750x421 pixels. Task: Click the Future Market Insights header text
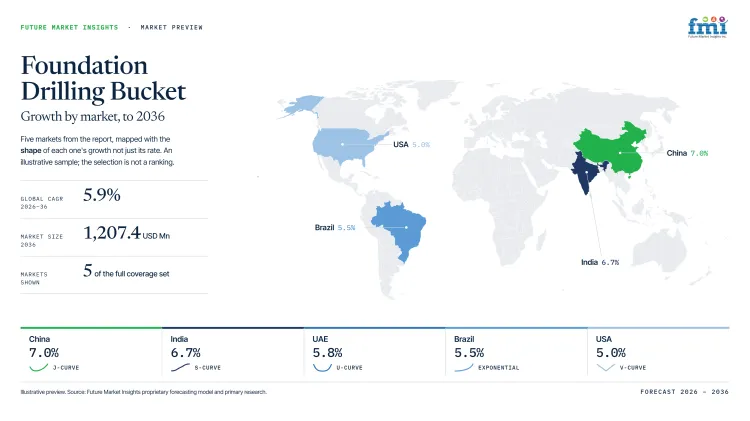69,28
